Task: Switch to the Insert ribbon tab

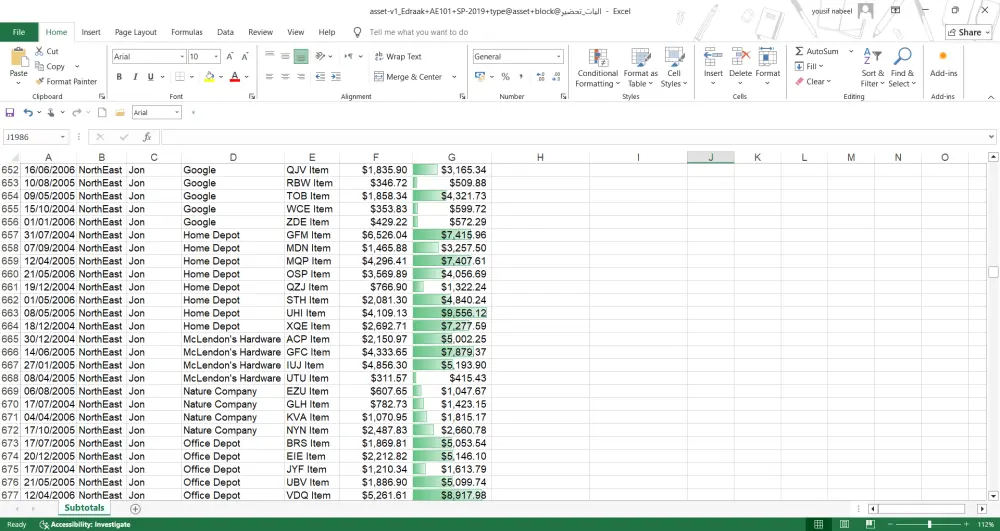Action: 91,32
